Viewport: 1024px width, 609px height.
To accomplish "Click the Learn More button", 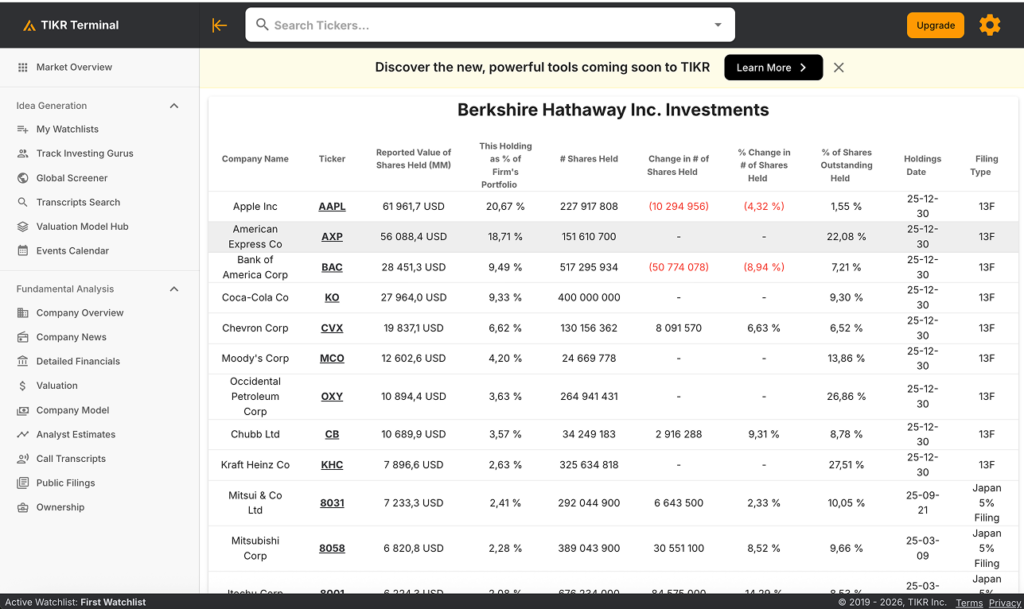I will pyautogui.click(x=773, y=68).
